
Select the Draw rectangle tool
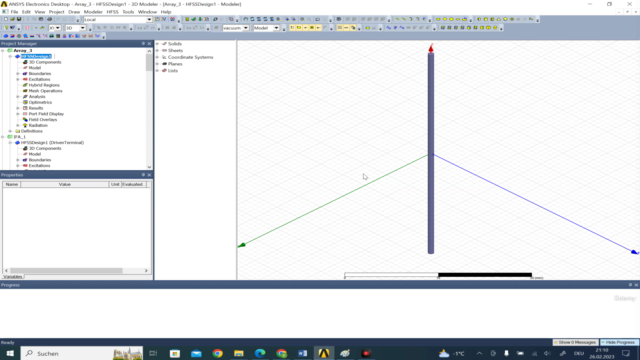pos(438,19)
